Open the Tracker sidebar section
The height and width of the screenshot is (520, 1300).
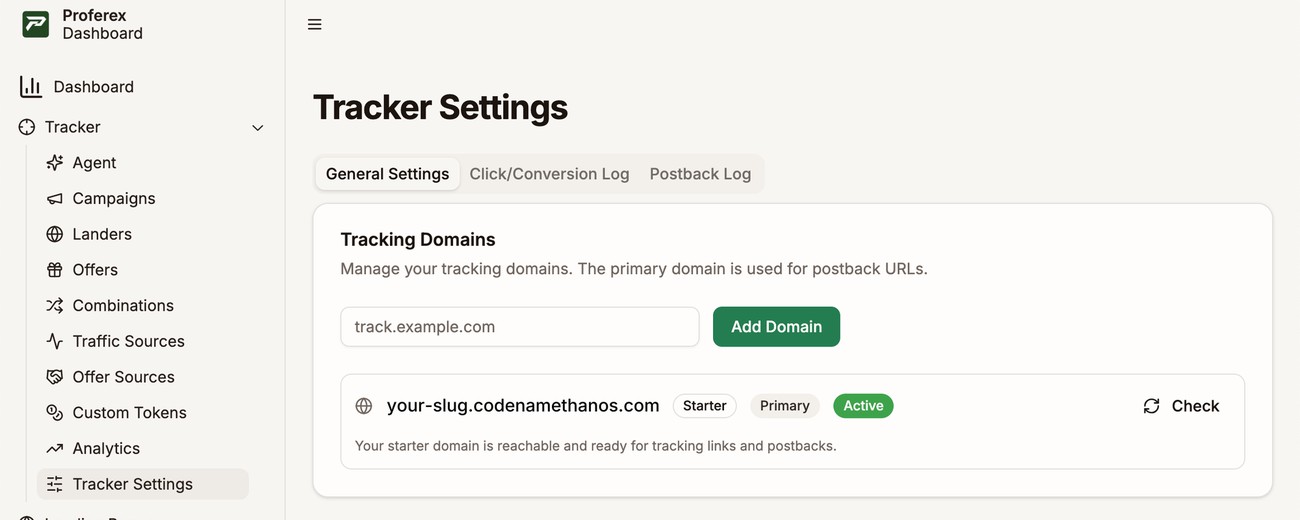tap(142, 127)
